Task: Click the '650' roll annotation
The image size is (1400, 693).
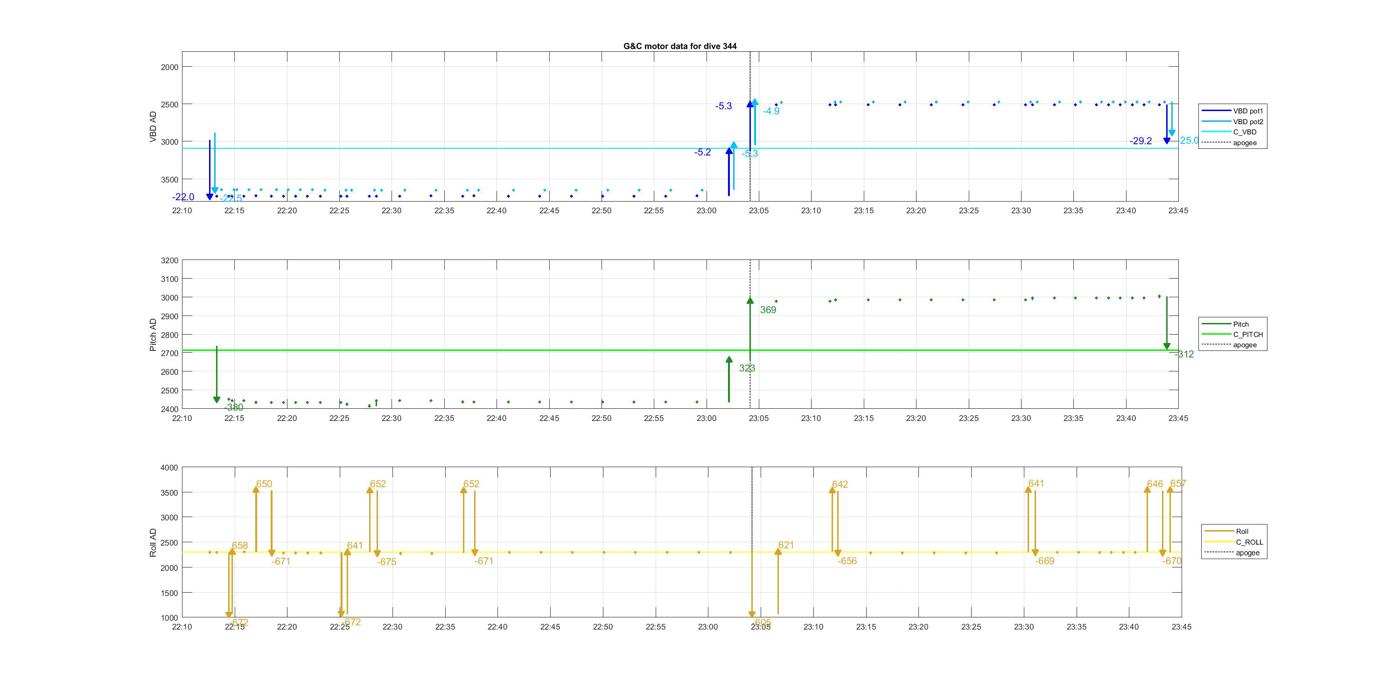Action: click(264, 484)
